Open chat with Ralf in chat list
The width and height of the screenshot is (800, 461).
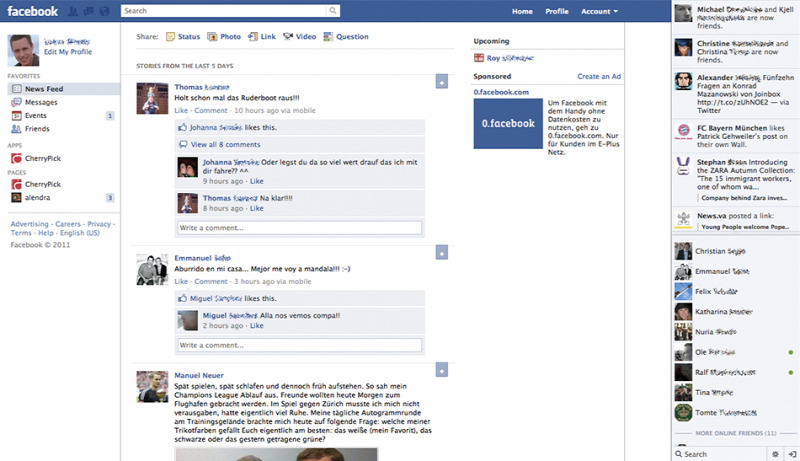(735, 372)
